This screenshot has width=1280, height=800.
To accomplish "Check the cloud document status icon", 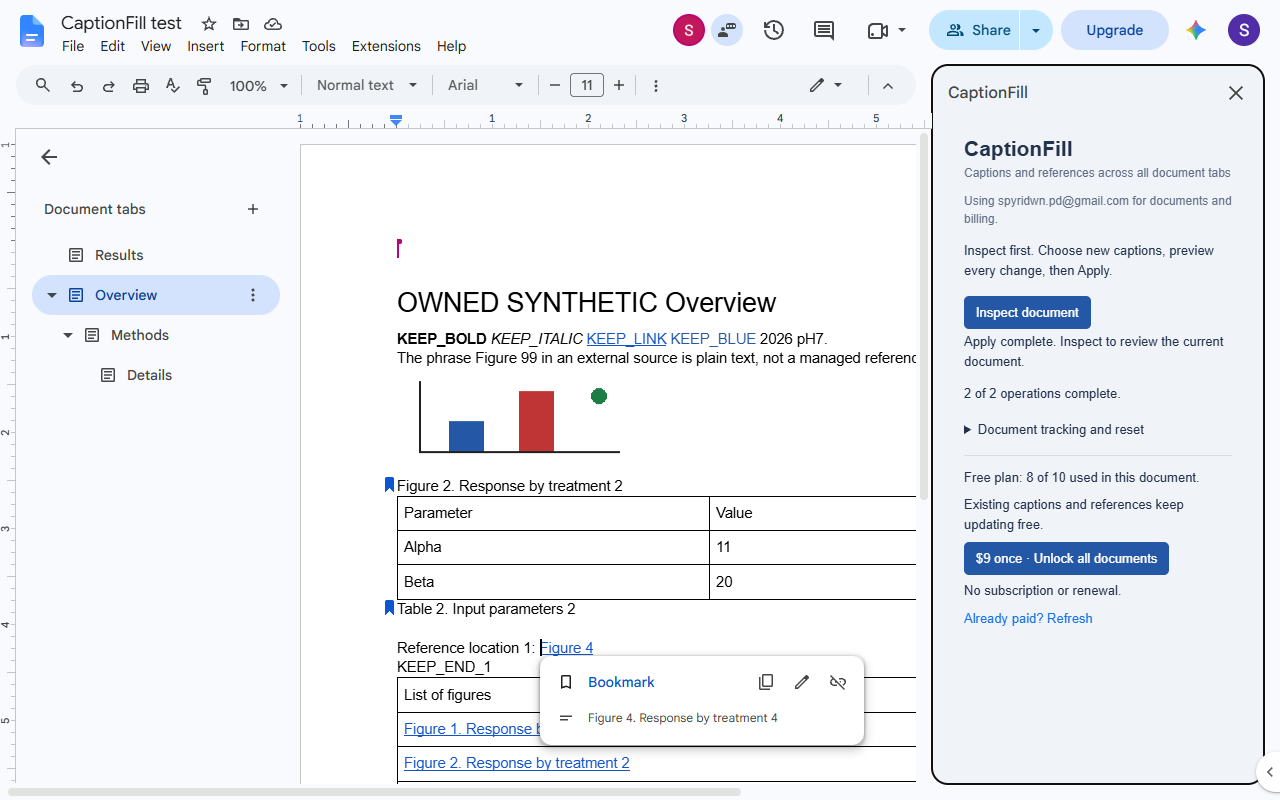I will 273,24.
